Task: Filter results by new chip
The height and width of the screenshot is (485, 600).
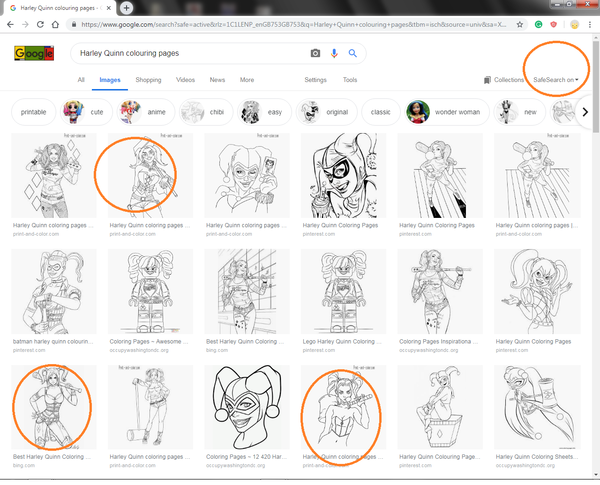Action: click(520, 112)
